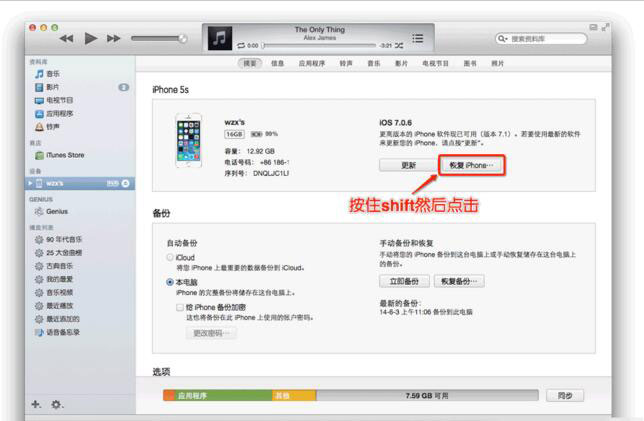
Task: Click the serial number DNQLJC1LI text
Action: coord(271,173)
